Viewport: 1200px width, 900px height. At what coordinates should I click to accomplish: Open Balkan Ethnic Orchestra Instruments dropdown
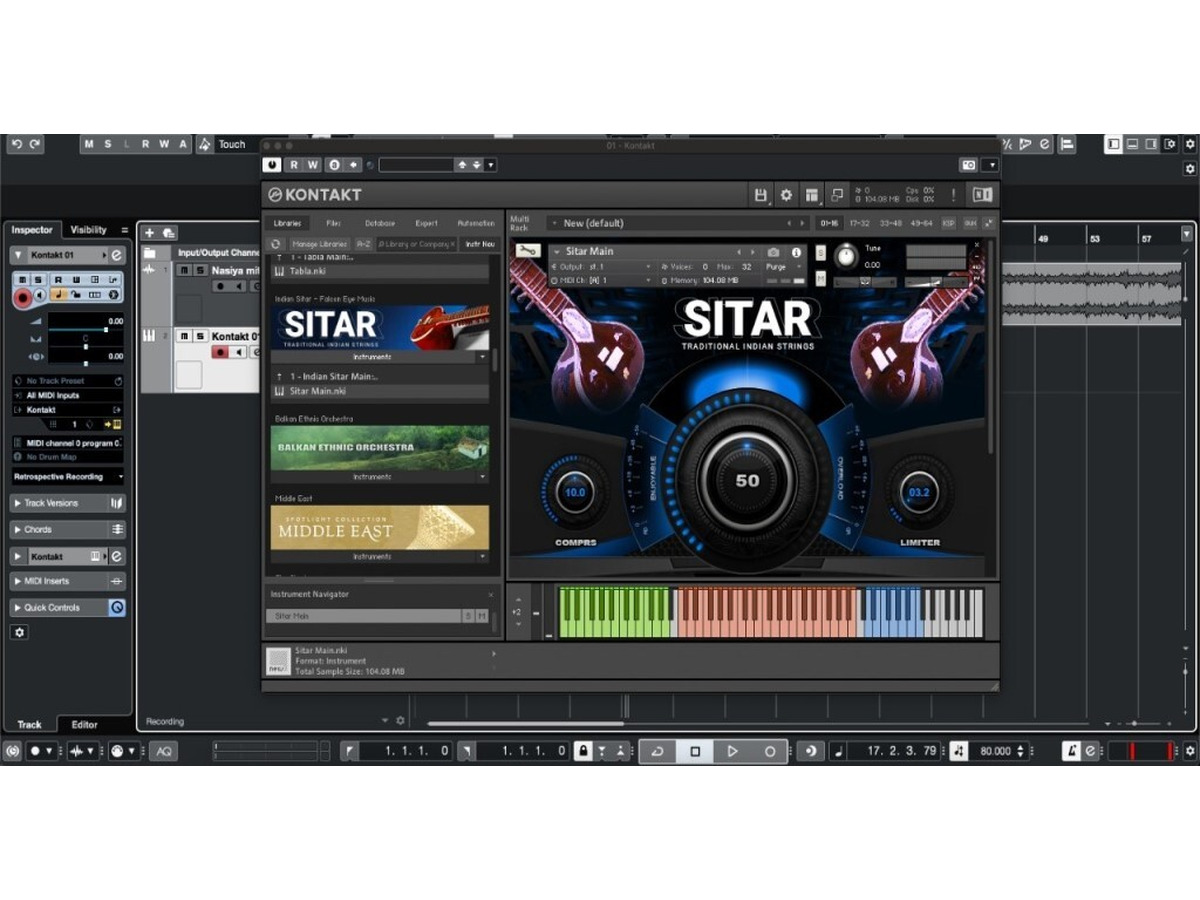pyautogui.click(x=481, y=477)
